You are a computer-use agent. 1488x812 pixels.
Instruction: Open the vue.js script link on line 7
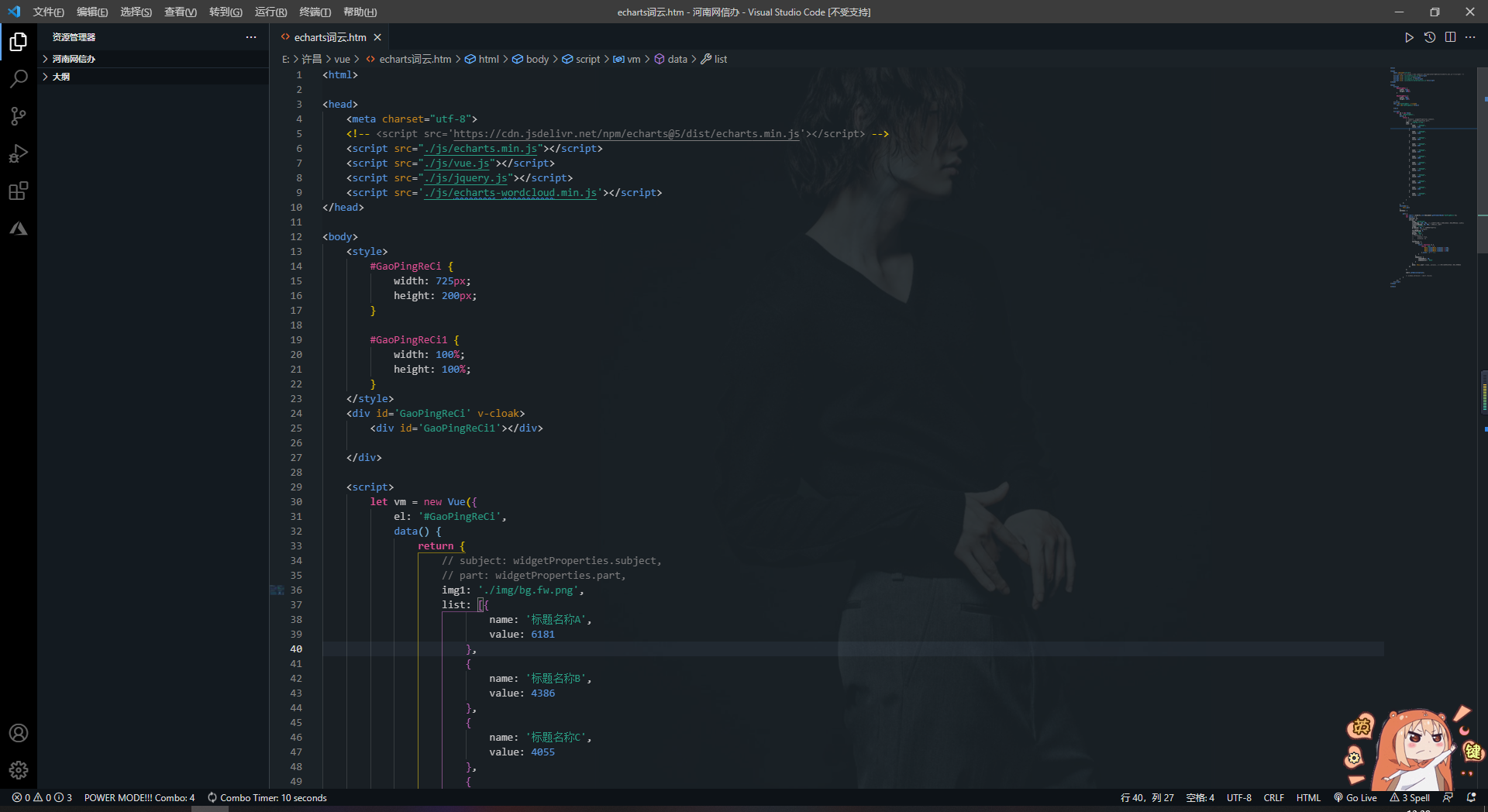pyautogui.click(x=456, y=163)
